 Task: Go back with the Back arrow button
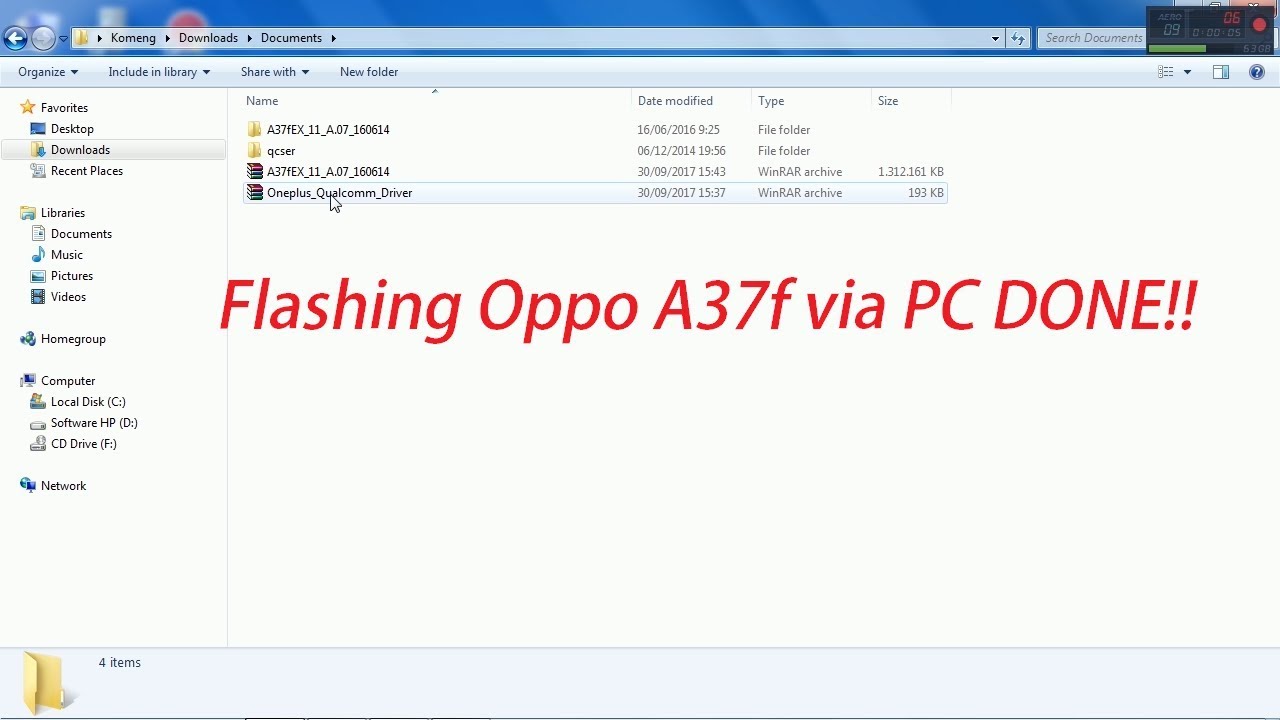pyautogui.click(x=15, y=38)
